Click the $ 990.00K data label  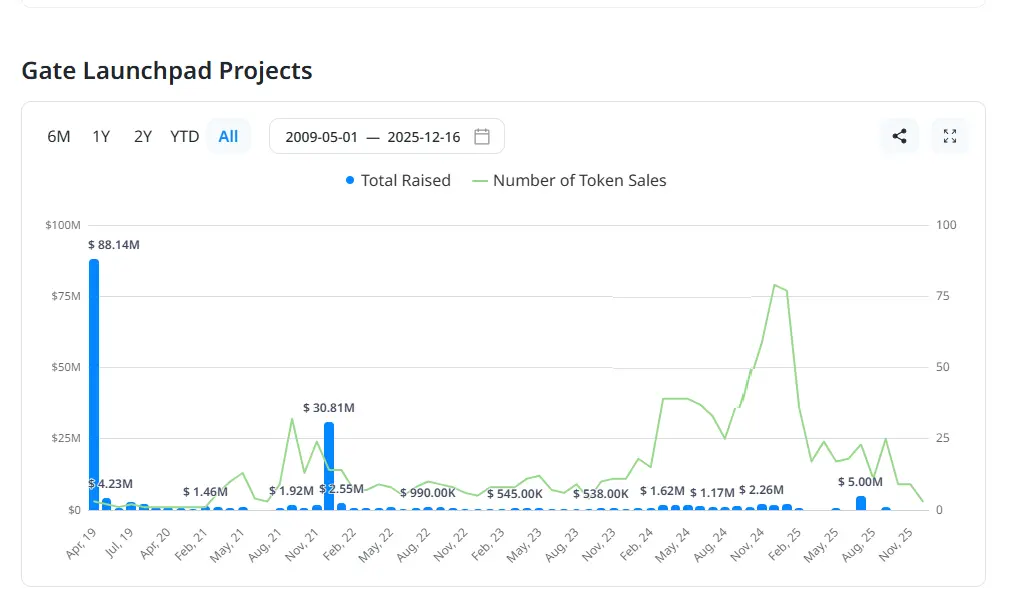(428, 493)
